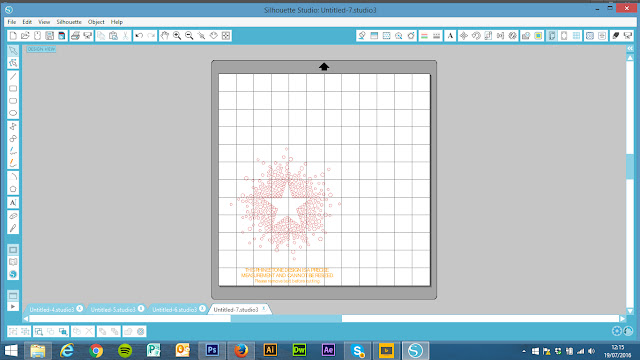Open the Text Style panel icon

click(x=450, y=36)
